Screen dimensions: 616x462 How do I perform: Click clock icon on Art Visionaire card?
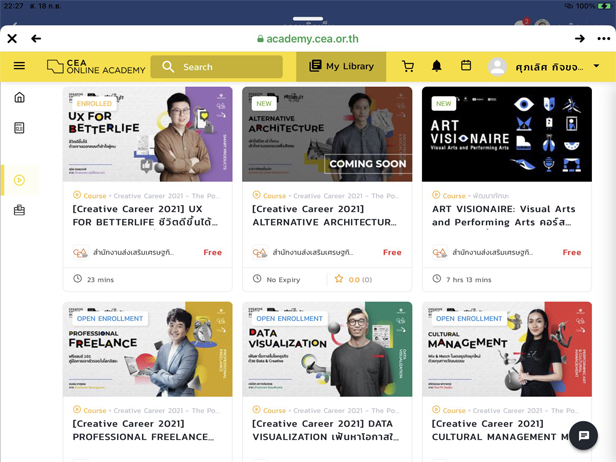coord(436,279)
